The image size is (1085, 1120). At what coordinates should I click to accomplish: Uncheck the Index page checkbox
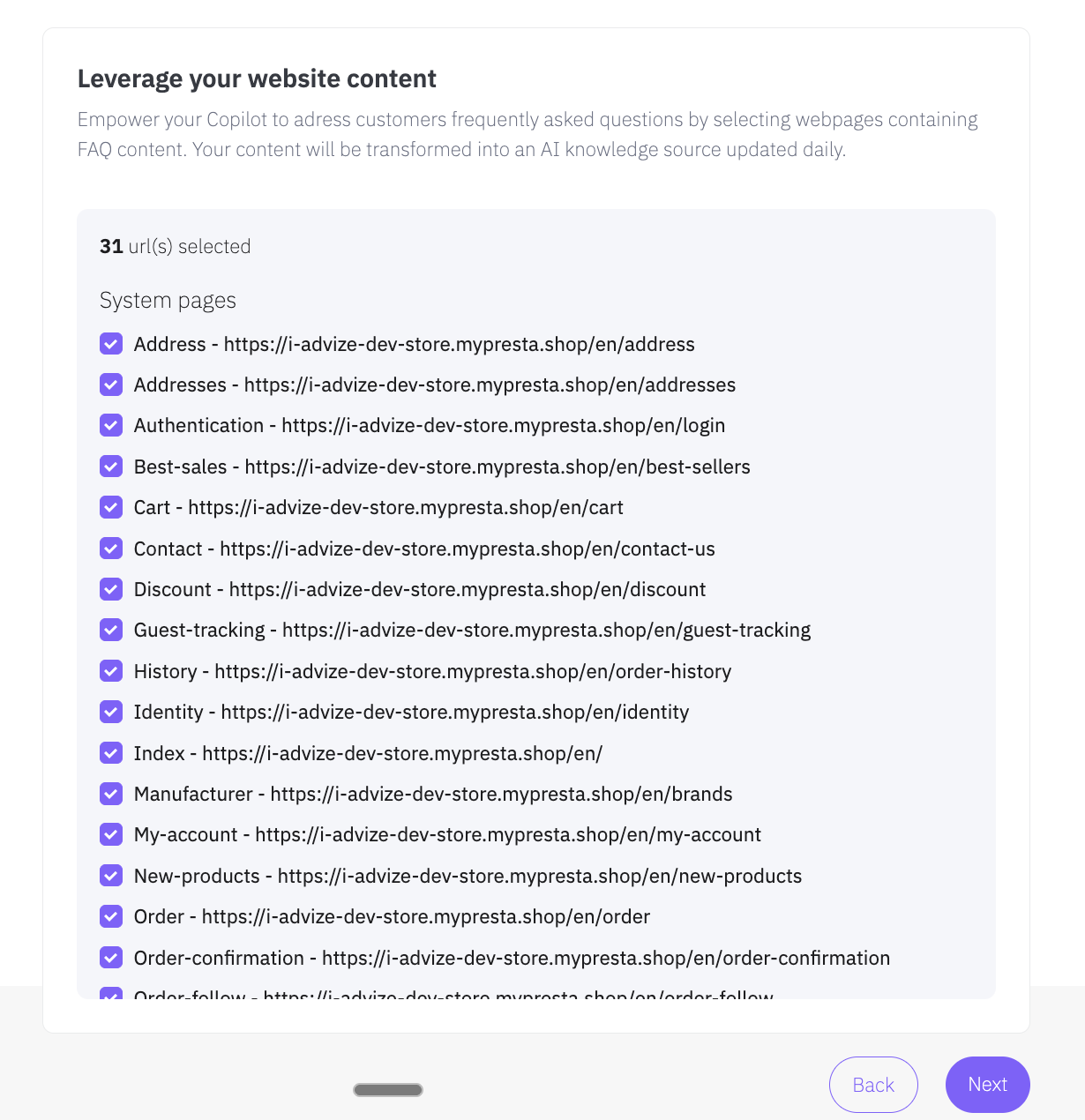[x=111, y=753]
